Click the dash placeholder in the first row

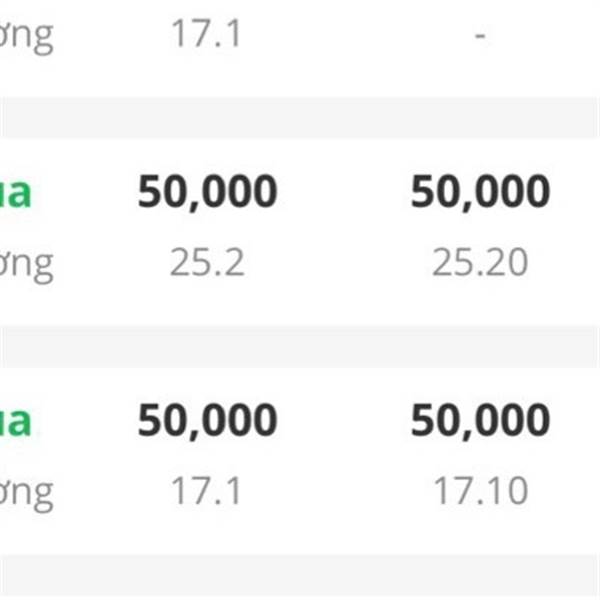(x=480, y=36)
